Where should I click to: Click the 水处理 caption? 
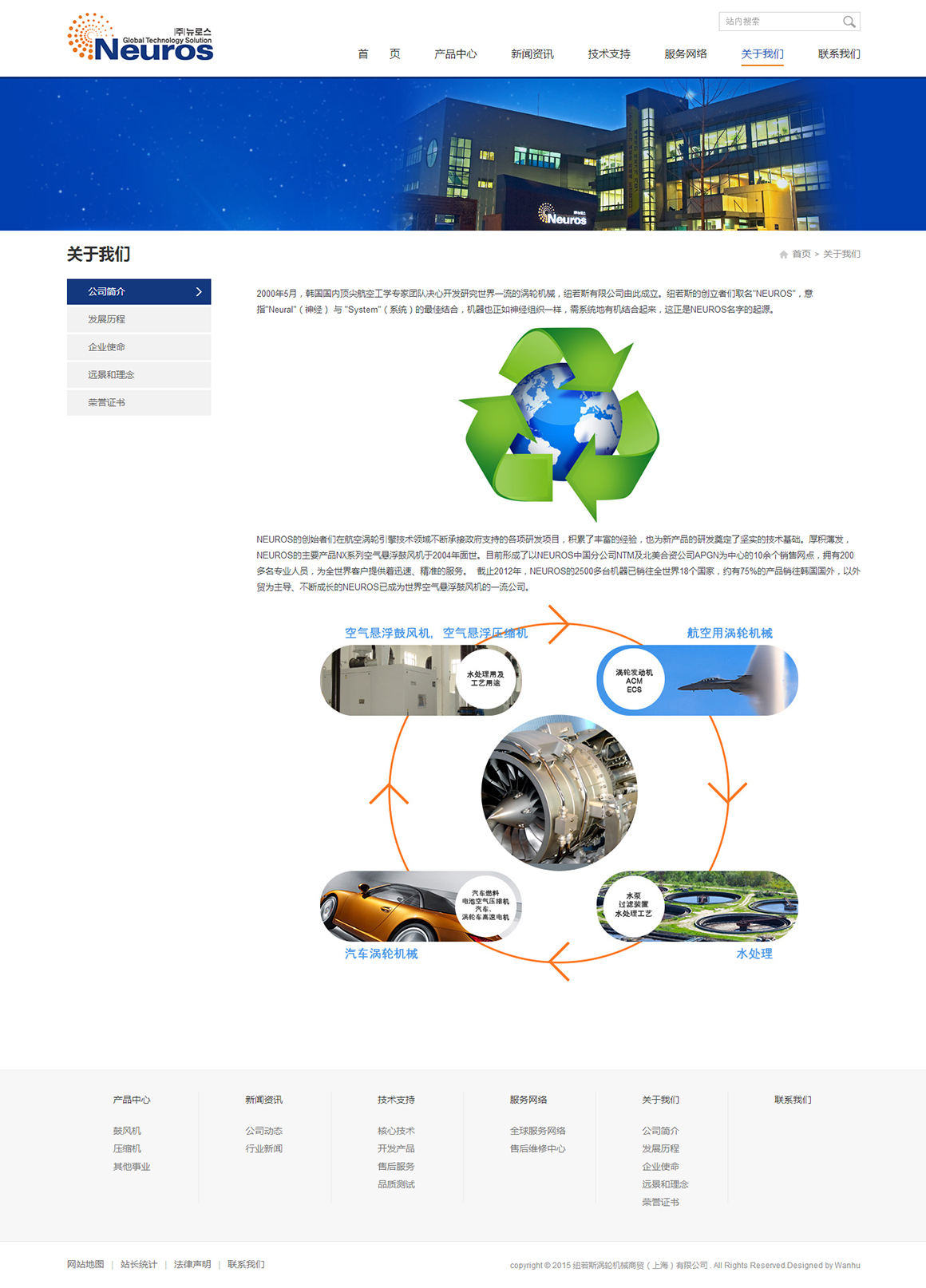[754, 954]
